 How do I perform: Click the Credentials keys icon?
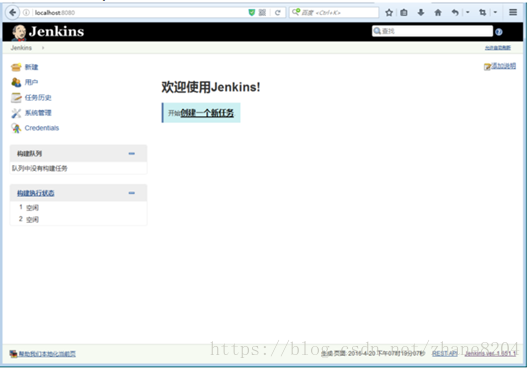point(16,128)
